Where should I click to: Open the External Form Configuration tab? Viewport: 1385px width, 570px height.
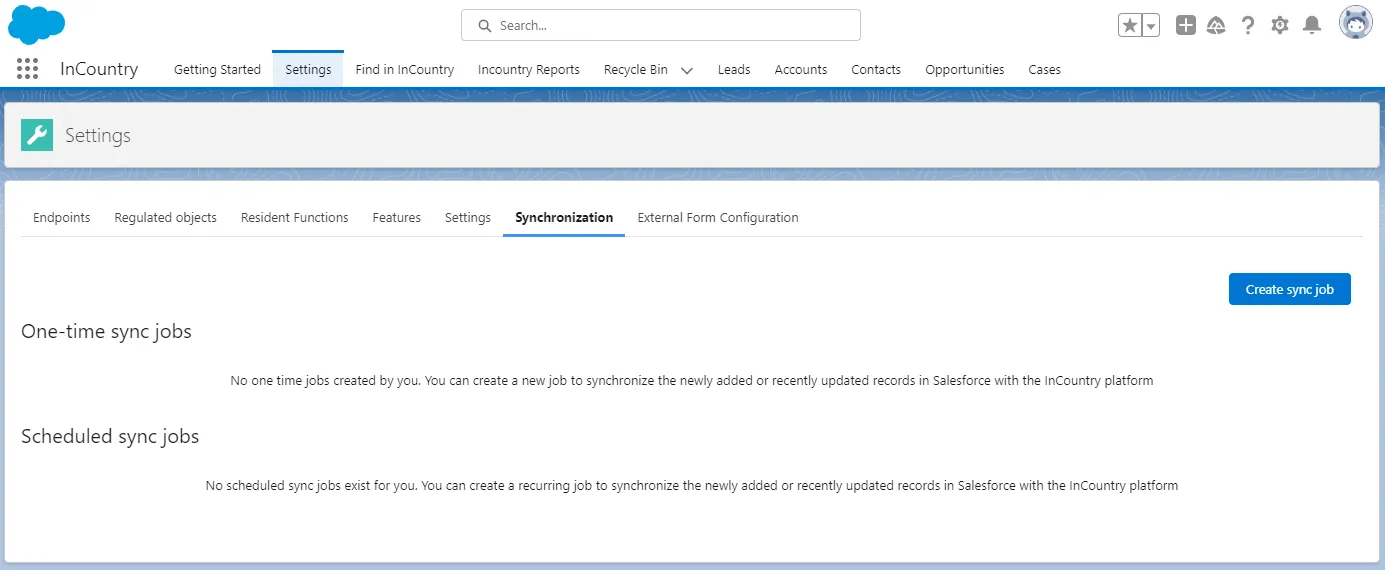(x=717, y=217)
